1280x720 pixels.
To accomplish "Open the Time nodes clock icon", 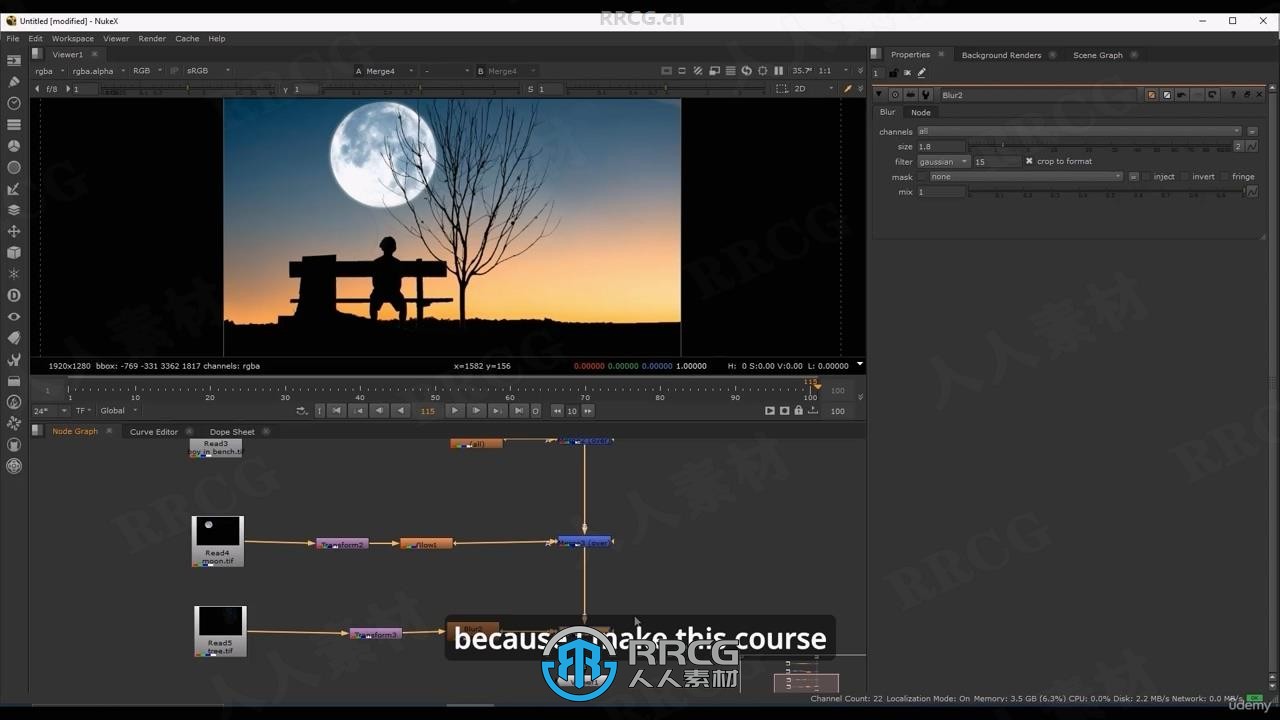I will pos(14,103).
